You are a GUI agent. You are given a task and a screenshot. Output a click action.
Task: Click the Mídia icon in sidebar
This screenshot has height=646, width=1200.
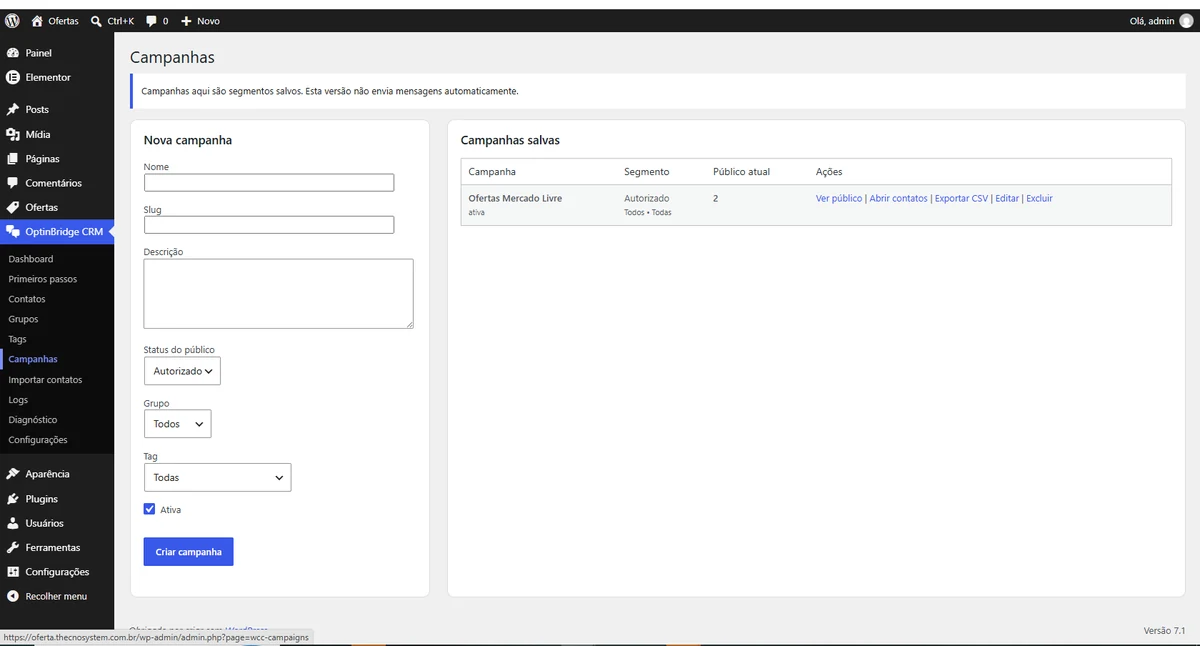coord(13,134)
